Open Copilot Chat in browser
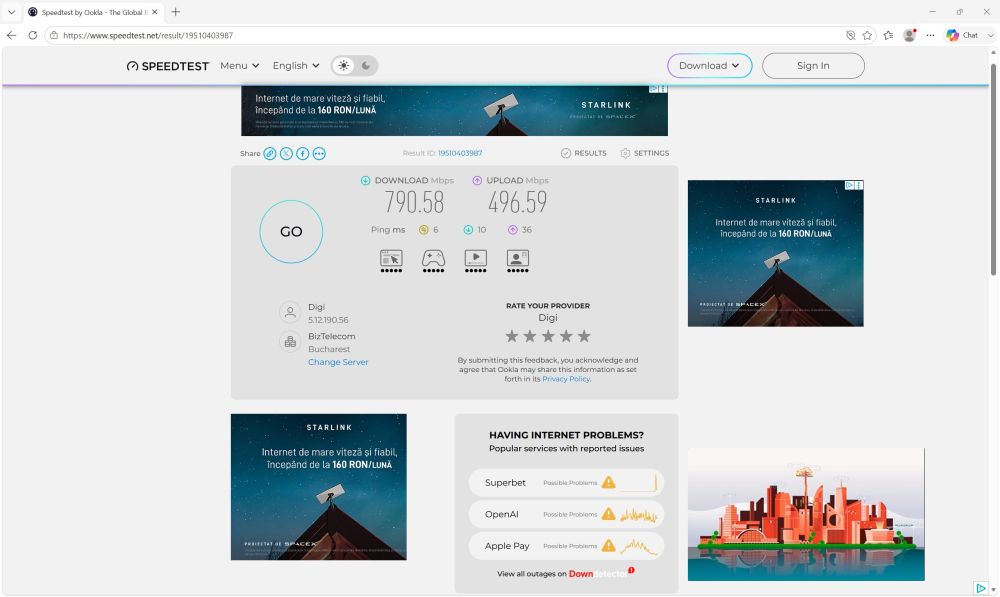This screenshot has width=1000, height=597. pos(962,35)
